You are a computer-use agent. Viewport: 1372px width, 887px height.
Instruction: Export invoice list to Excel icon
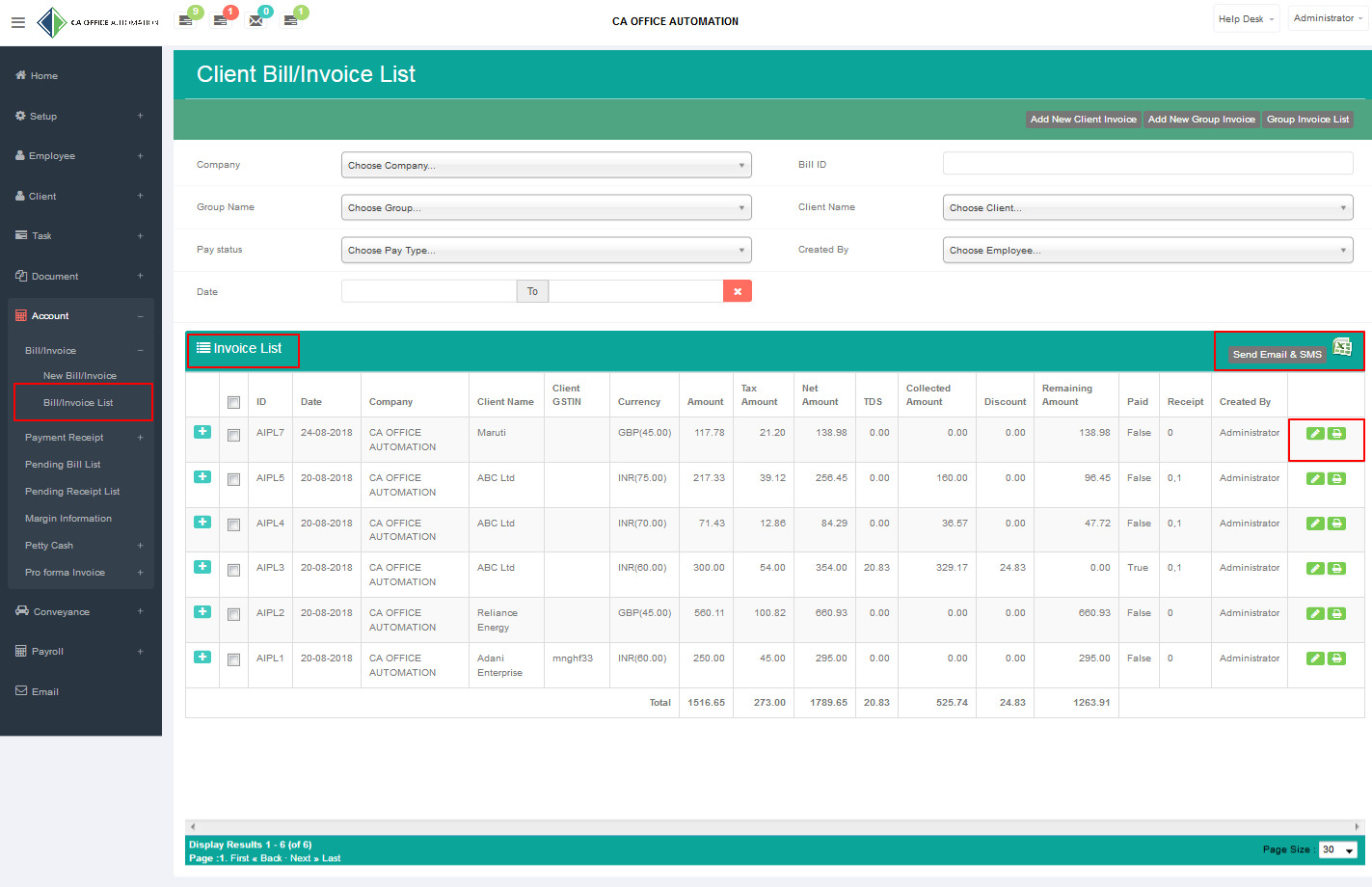1342,347
